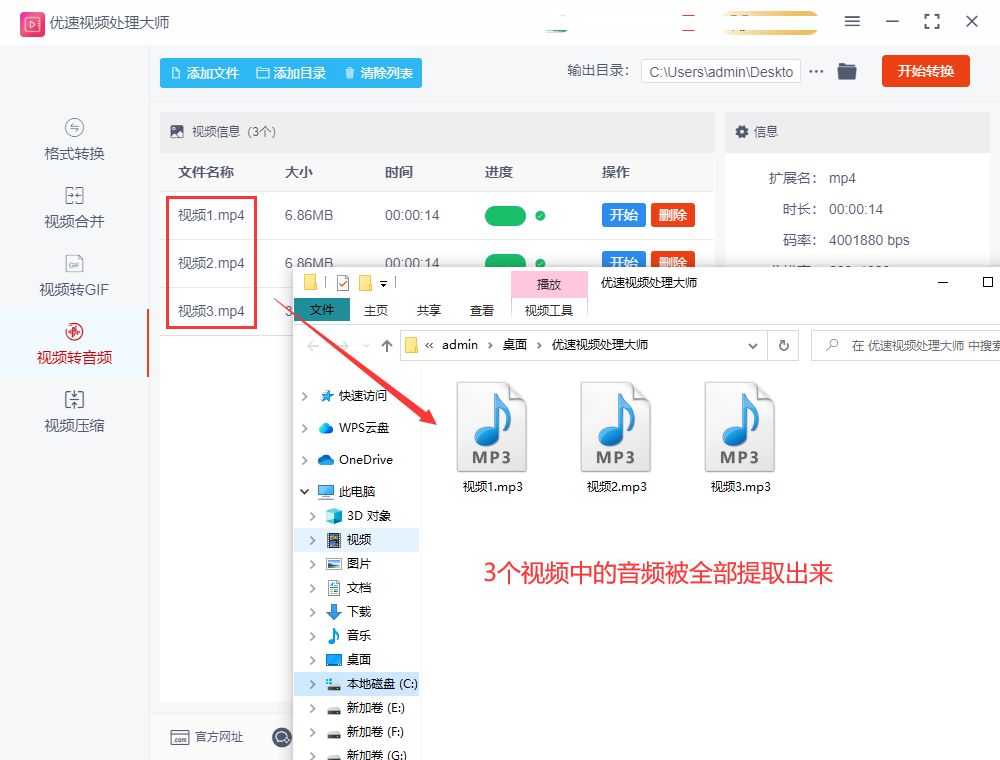
Task: Click the progress bar of 视频1.mp4
Action: tap(505, 216)
